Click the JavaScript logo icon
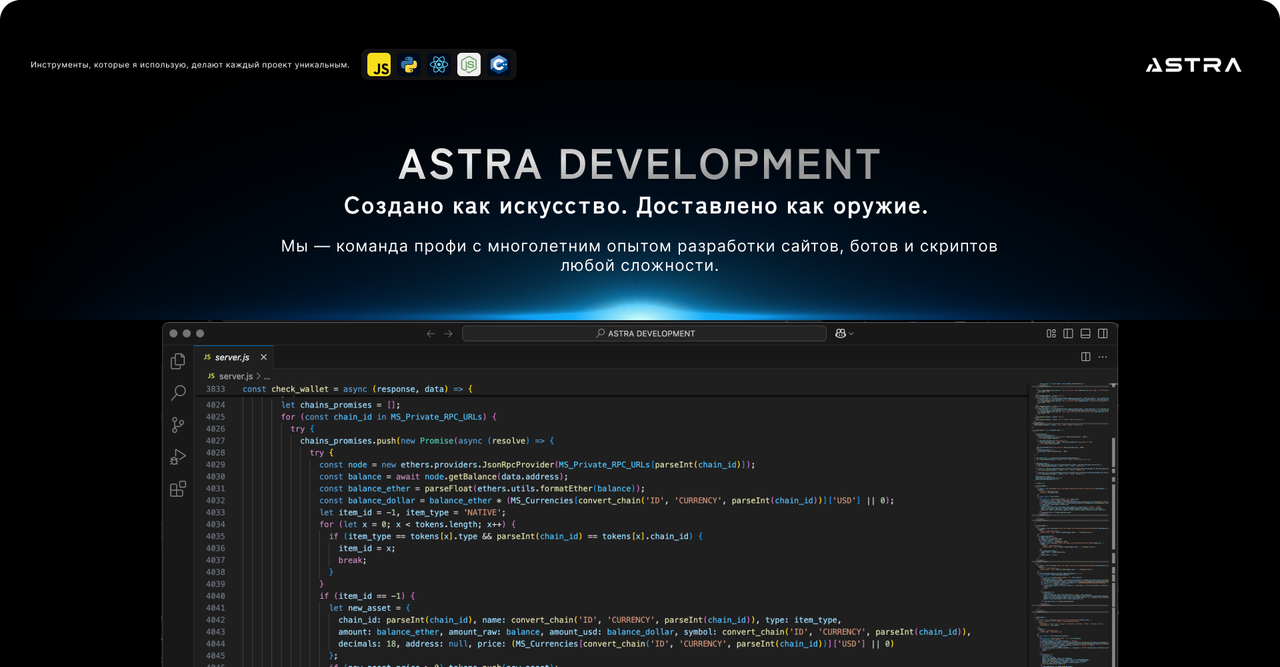This screenshot has height=667, width=1280. click(x=379, y=65)
